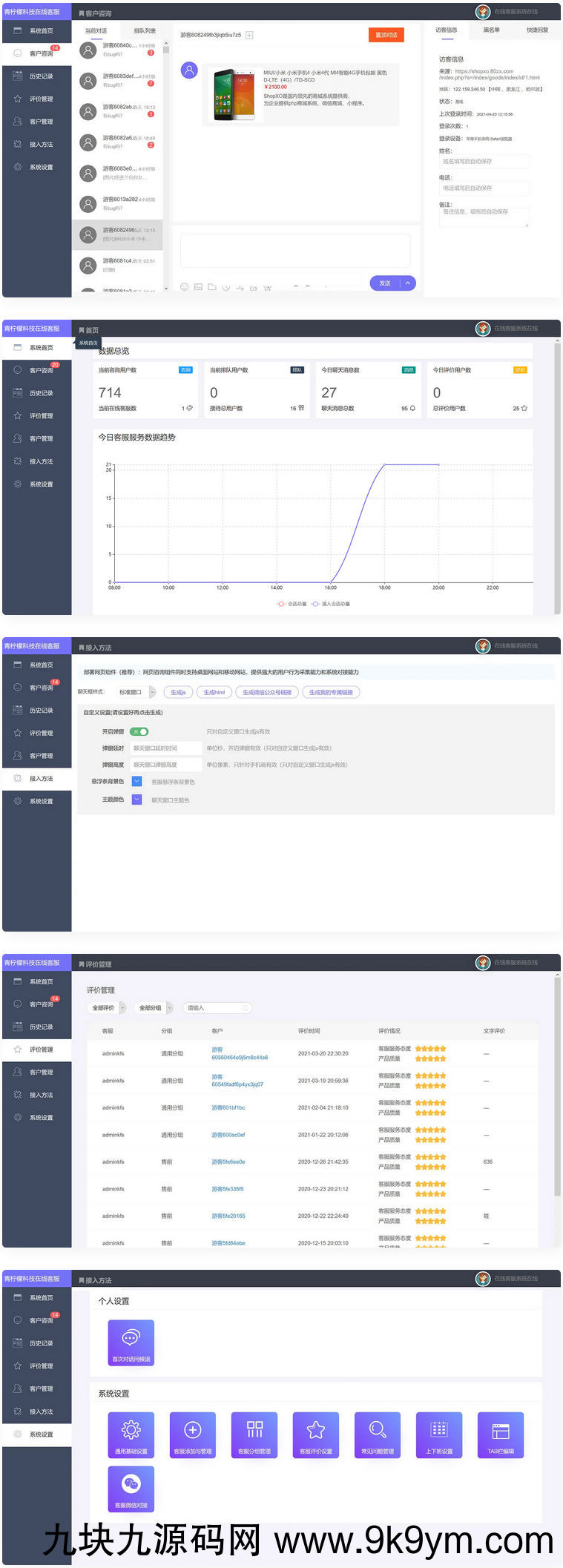Open the TAB栏编辑 tile
The height and width of the screenshot is (1568, 563).
point(501,1434)
